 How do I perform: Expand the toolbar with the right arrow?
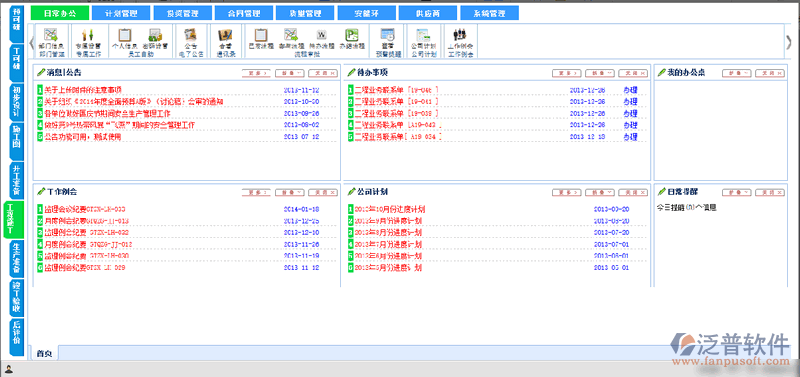pos(789,42)
